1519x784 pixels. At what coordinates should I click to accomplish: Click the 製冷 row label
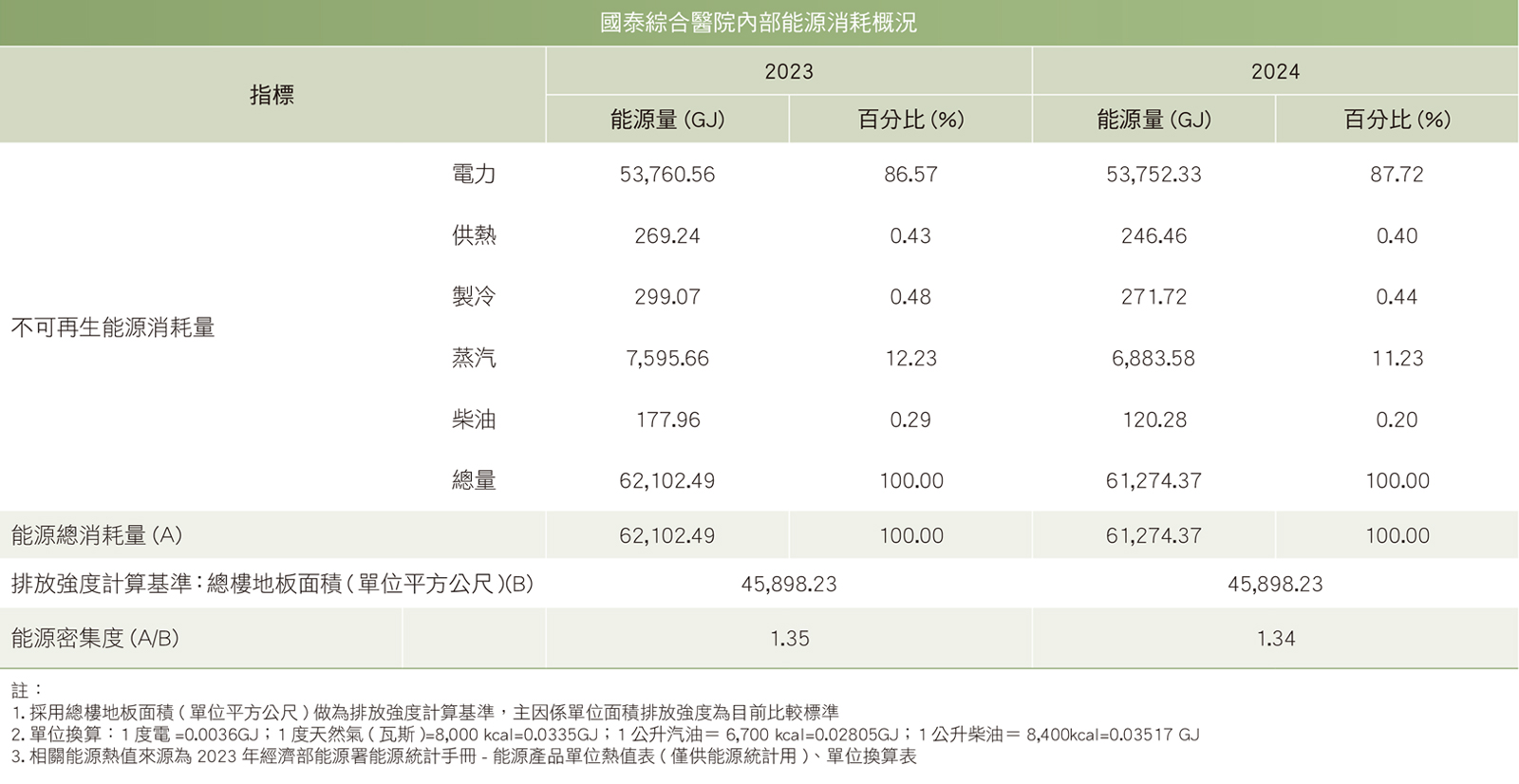click(x=474, y=296)
